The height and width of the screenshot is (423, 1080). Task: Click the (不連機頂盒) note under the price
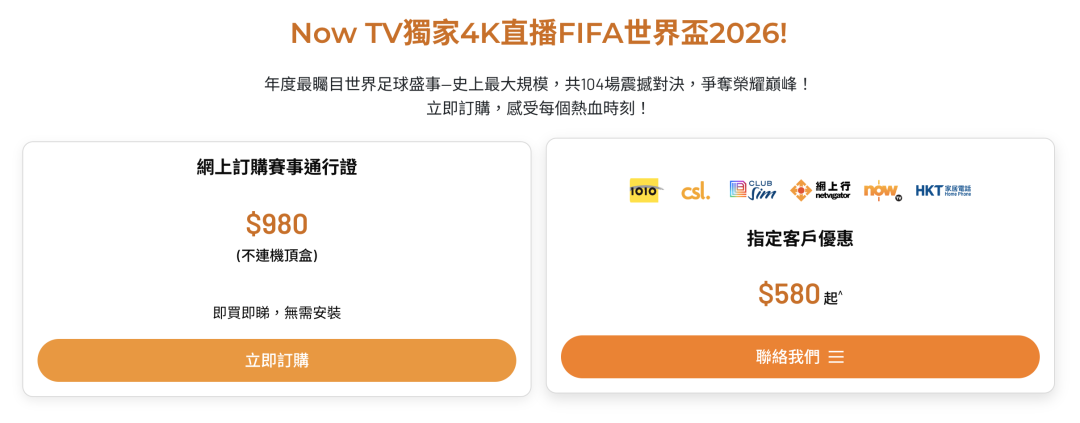click(277, 256)
